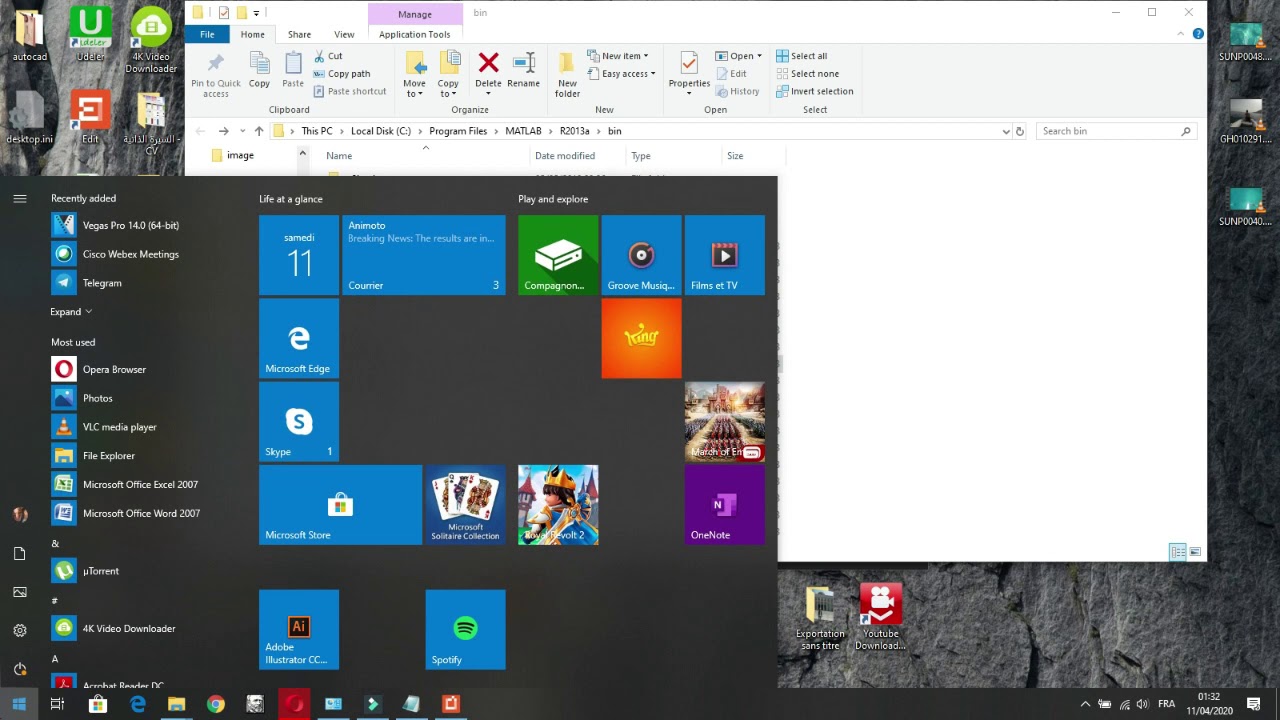The image size is (1280, 720).
Task: Click the Delete icon in ribbon
Action: point(488,72)
